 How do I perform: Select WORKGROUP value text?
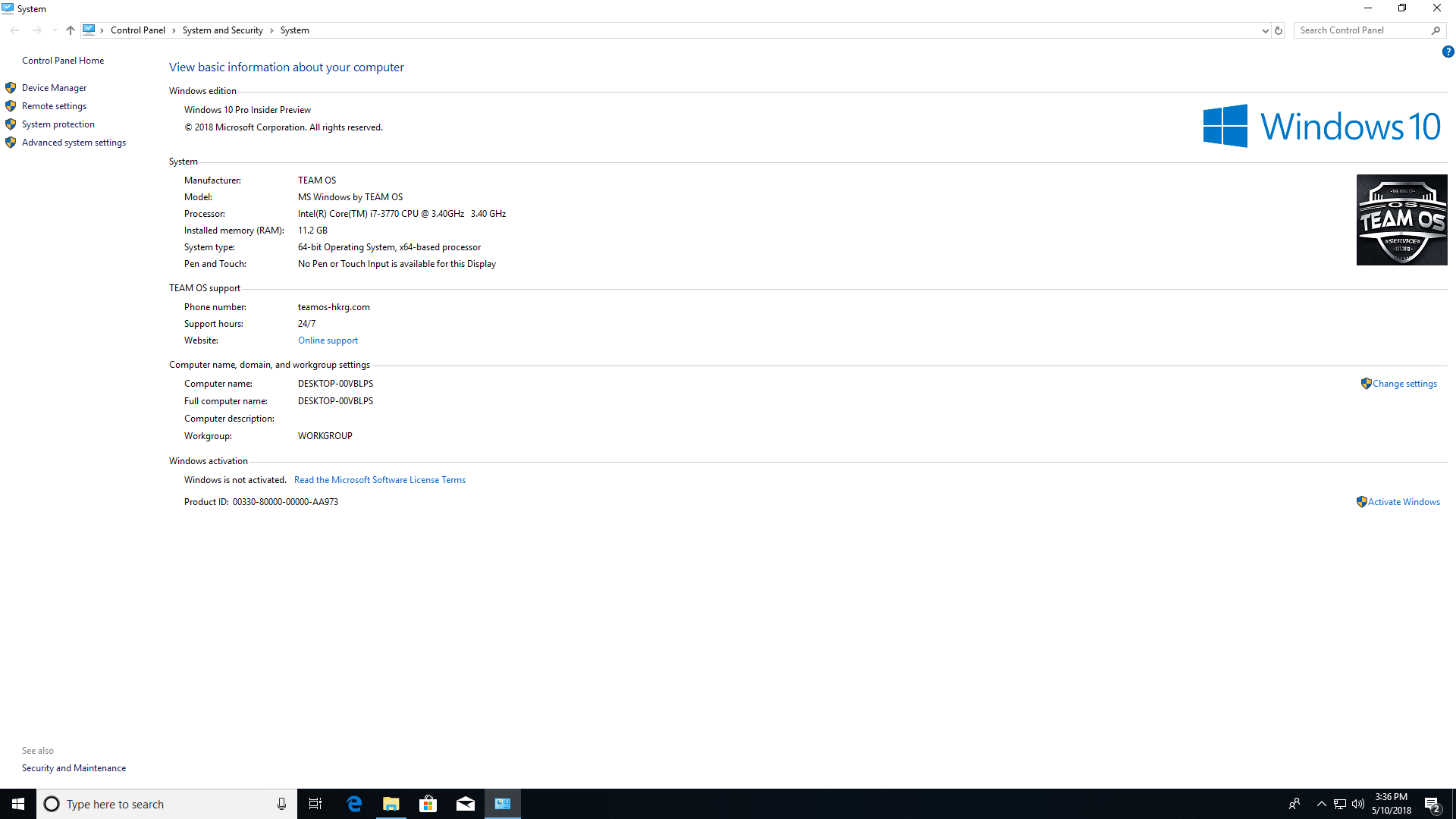pos(325,436)
